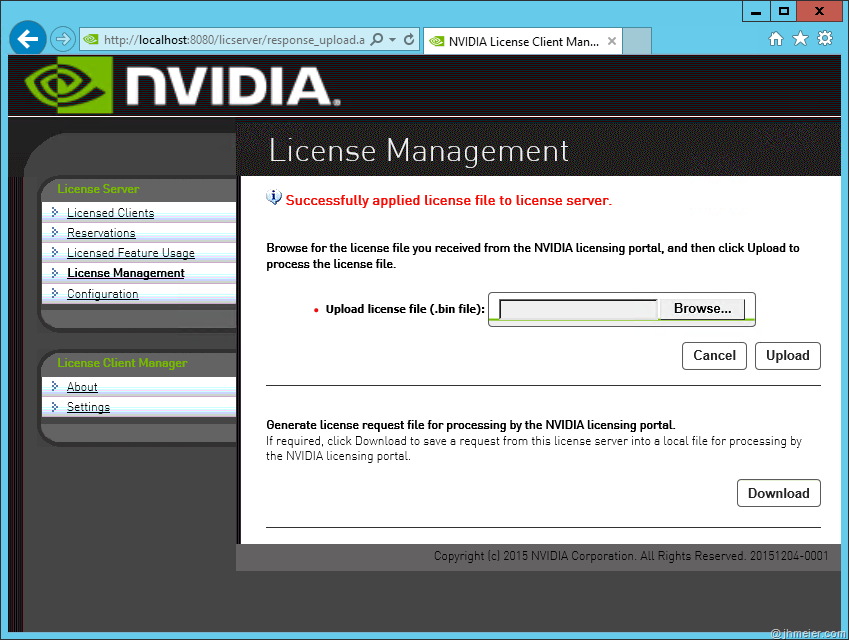Click the info icon beside success message
The width and height of the screenshot is (849, 640).
(273, 198)
